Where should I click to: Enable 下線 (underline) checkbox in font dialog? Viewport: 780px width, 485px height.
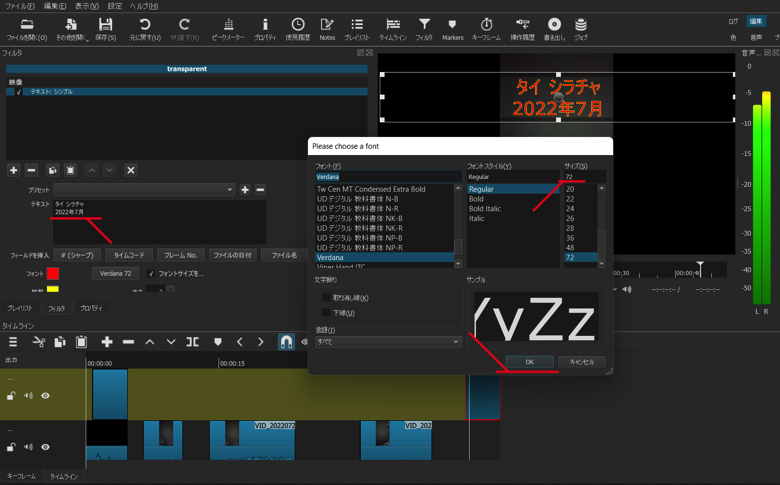click(326, 312)
